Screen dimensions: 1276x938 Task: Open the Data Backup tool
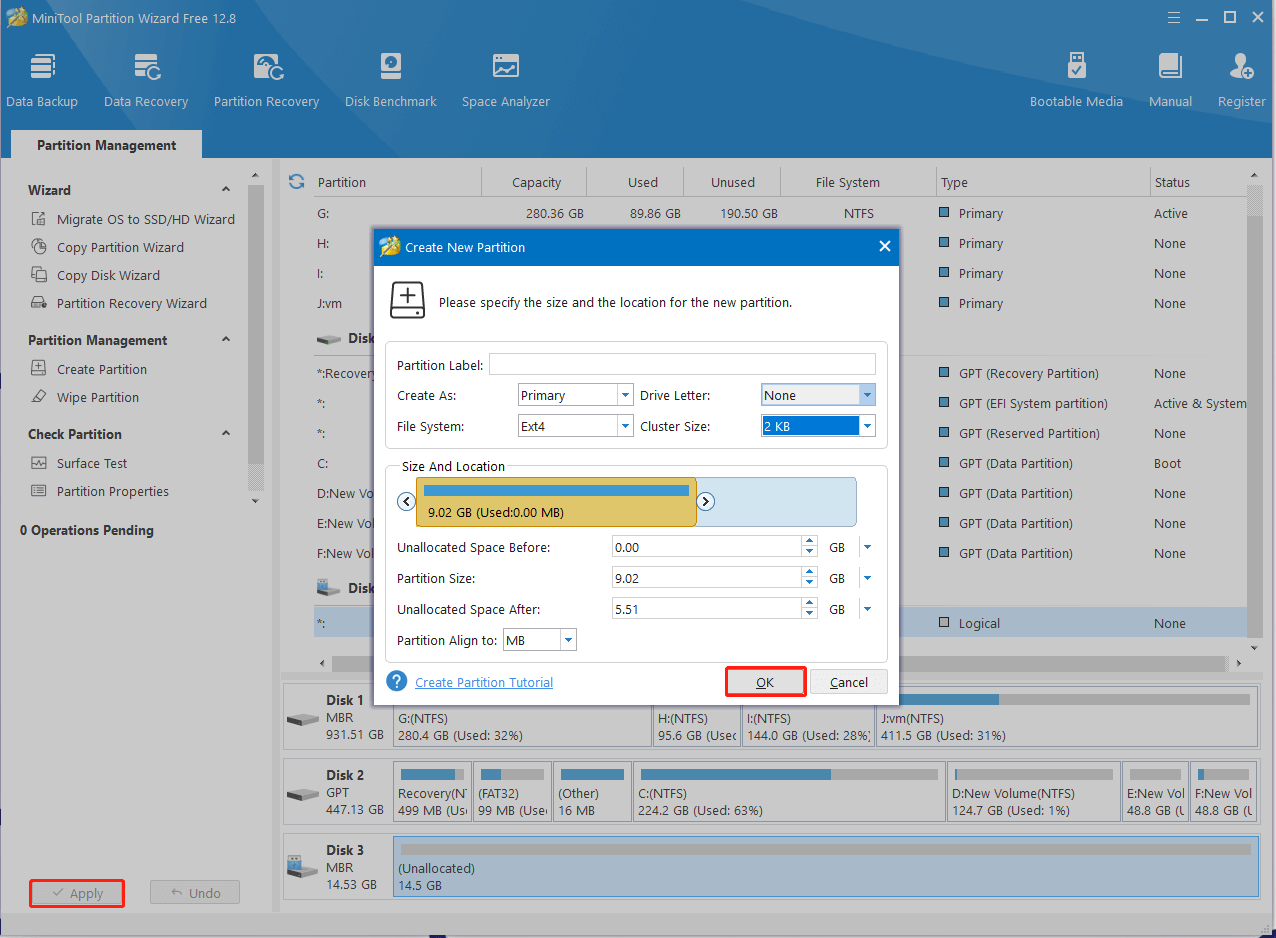click(x=42, y=80)
